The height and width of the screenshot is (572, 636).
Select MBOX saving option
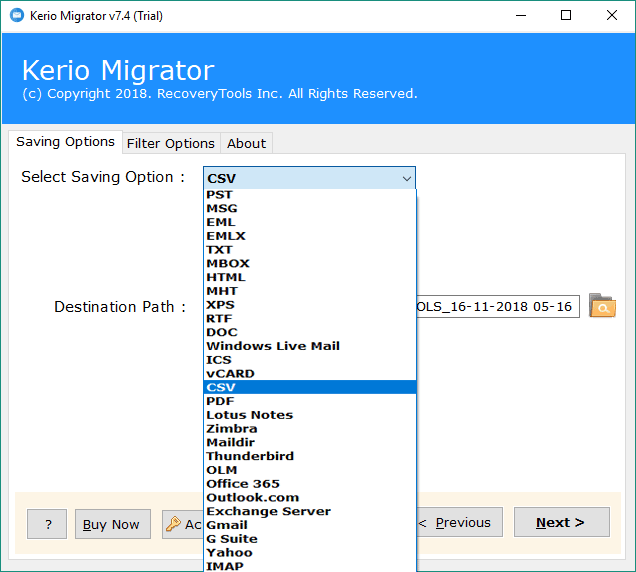(x=310, y=264)
